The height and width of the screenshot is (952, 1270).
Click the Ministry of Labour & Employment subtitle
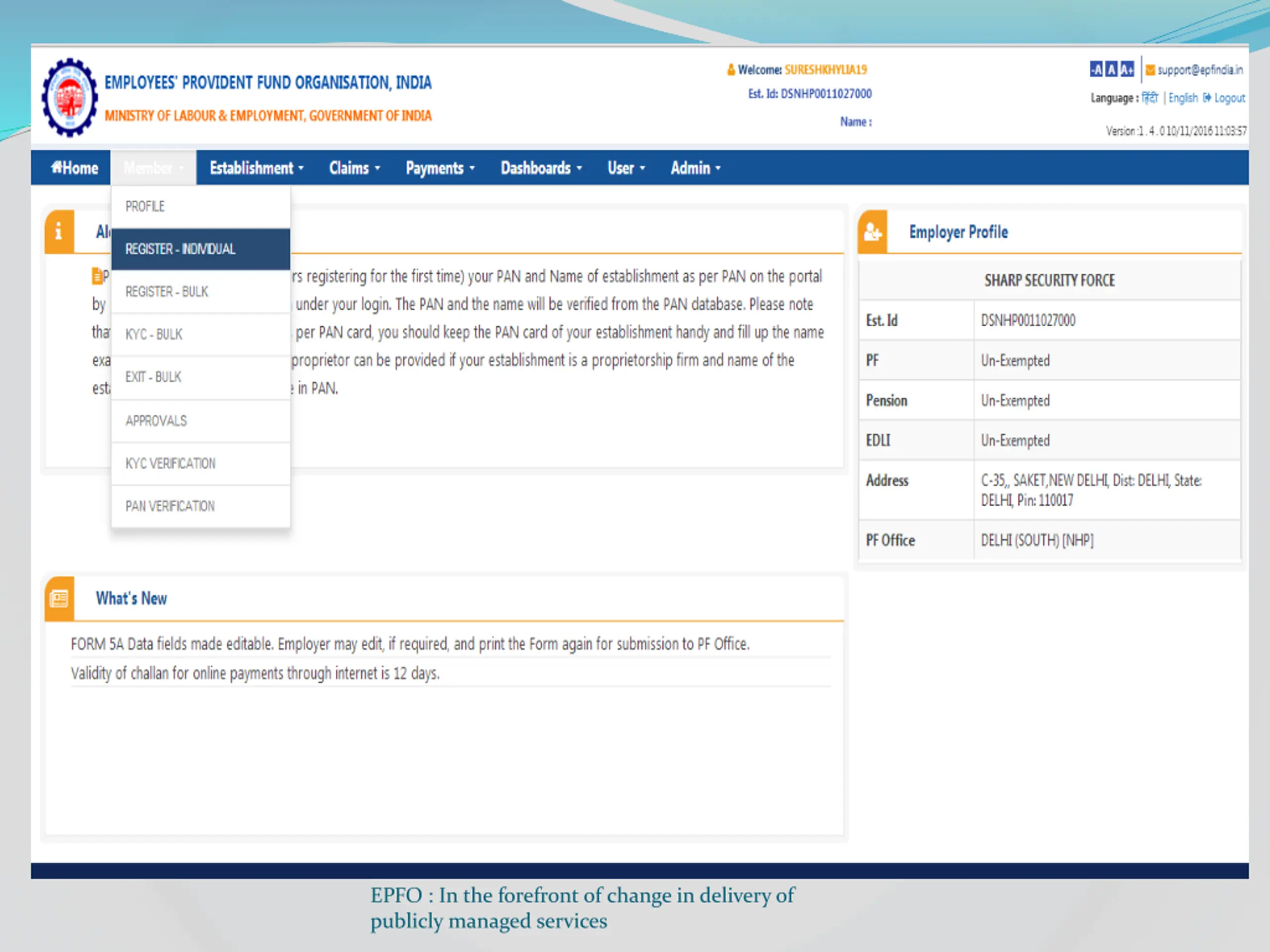(267, 116)
